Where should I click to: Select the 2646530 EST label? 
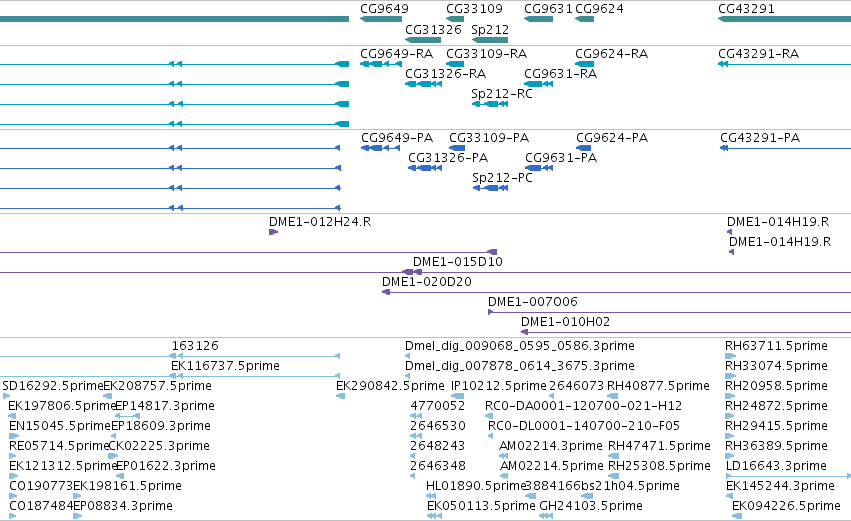(438, 427)
